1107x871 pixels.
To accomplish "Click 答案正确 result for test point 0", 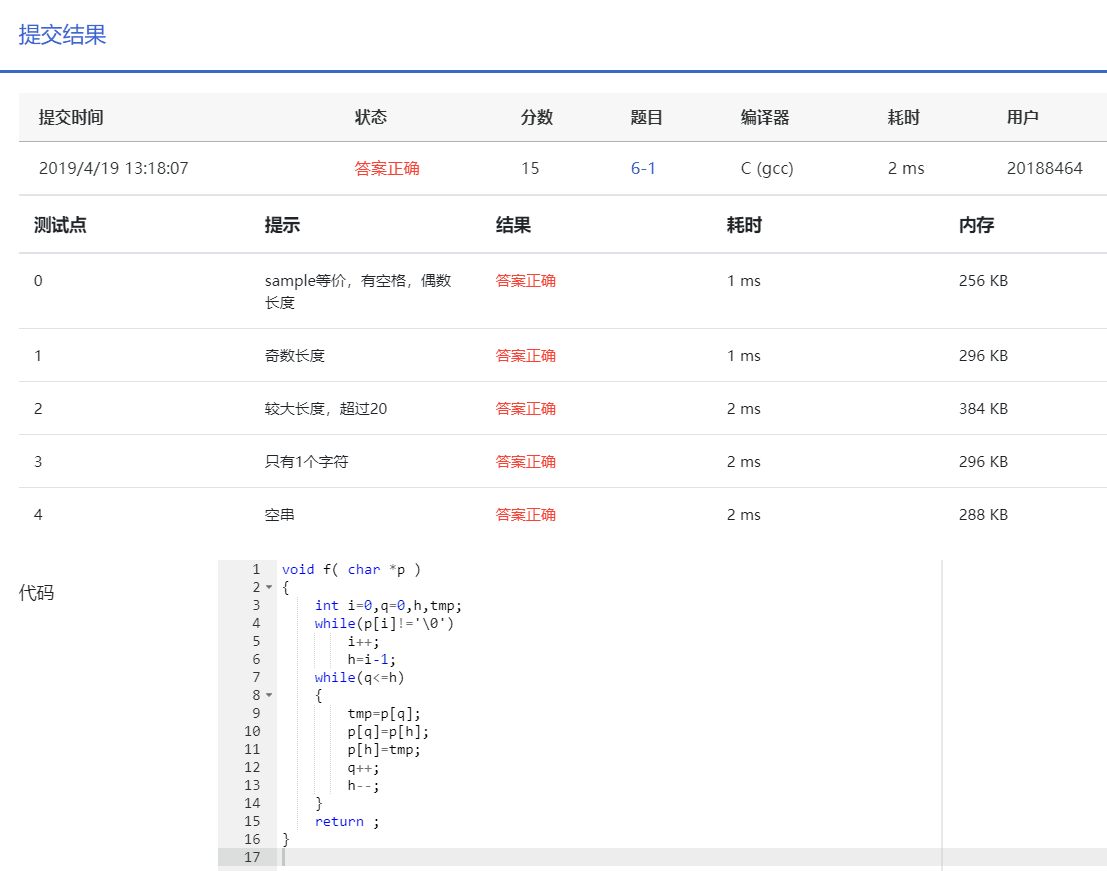I will (525, 281).
